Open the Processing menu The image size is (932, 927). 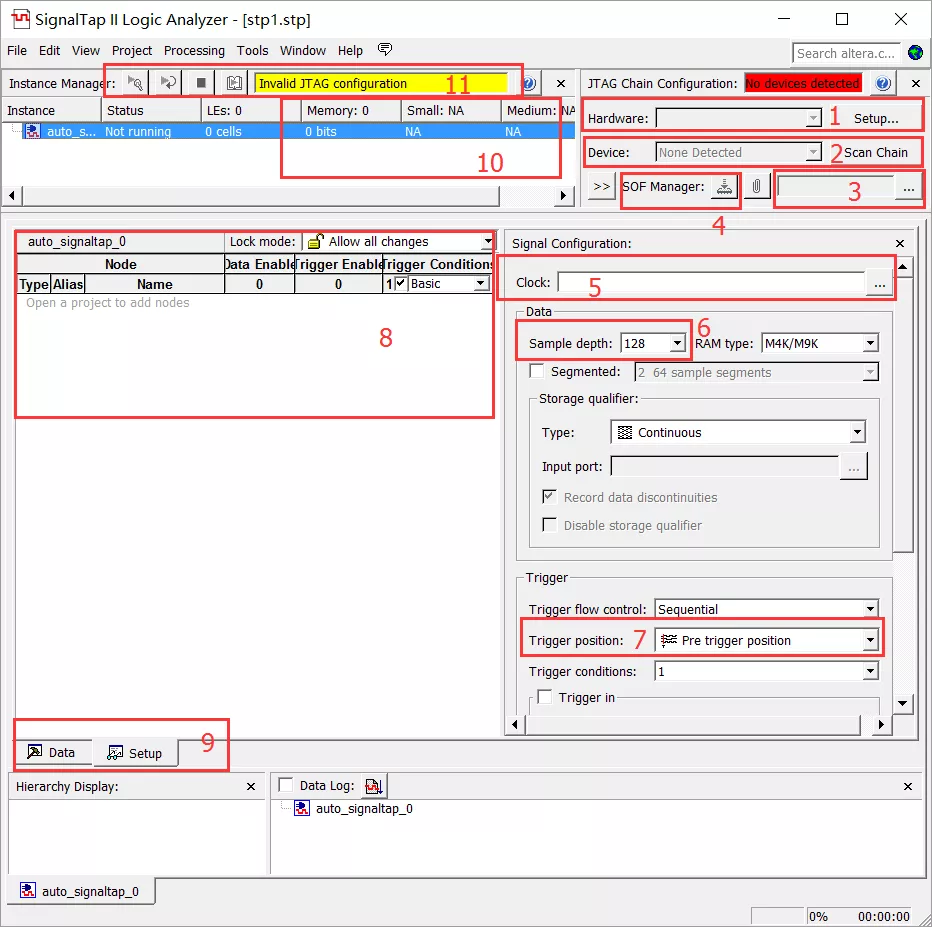click(194, 51)
